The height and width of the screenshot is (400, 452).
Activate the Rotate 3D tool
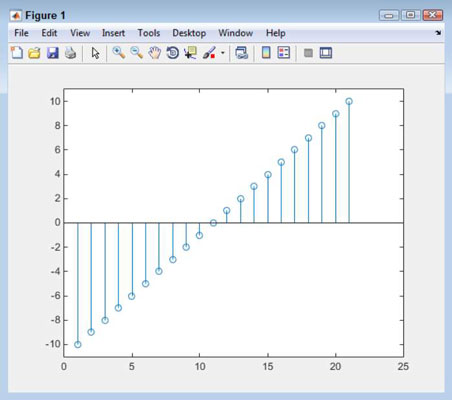(x=172, y=53)
